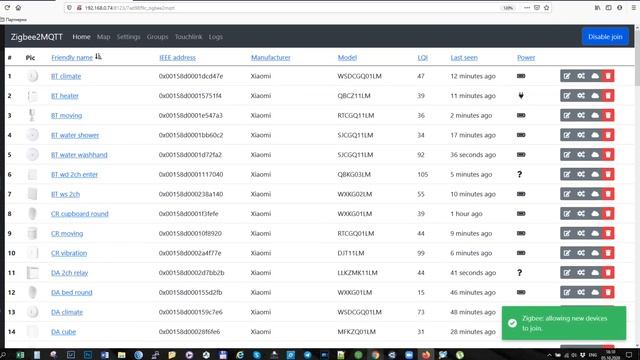
Task: Sort by LQI column header
Action: 422,58
